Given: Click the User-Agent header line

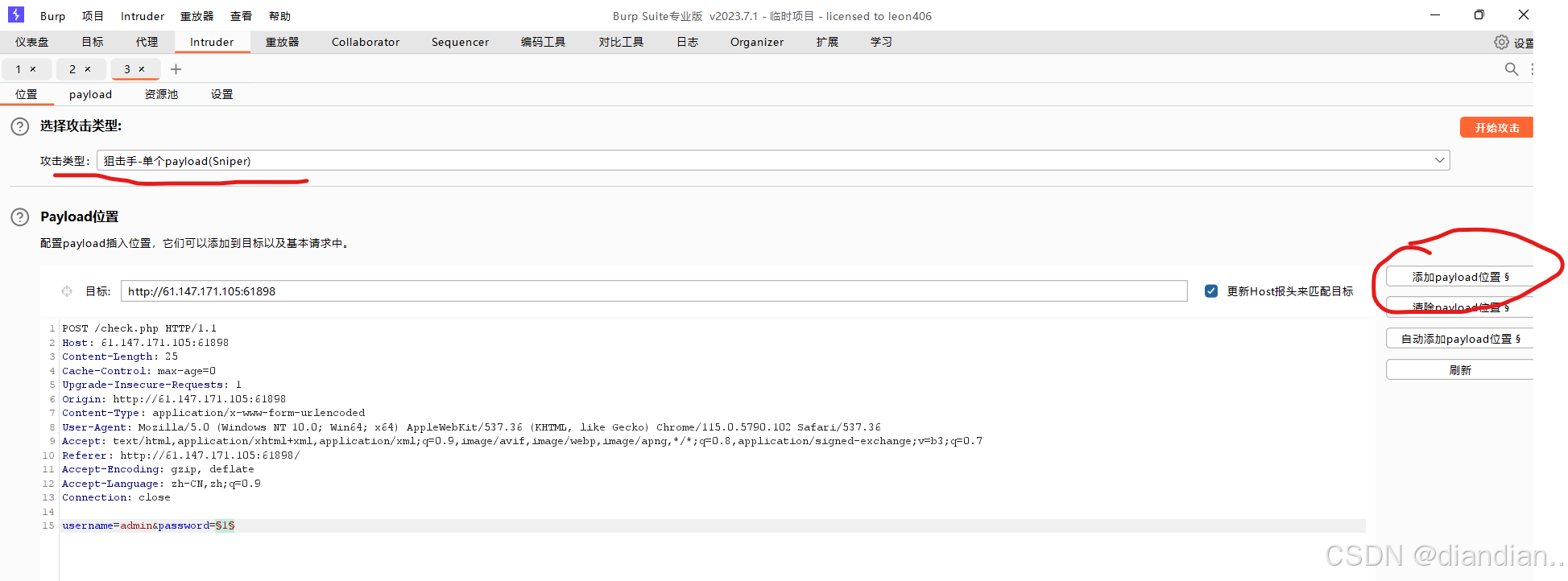Looking at the screenshot, I should coord(471,427).
